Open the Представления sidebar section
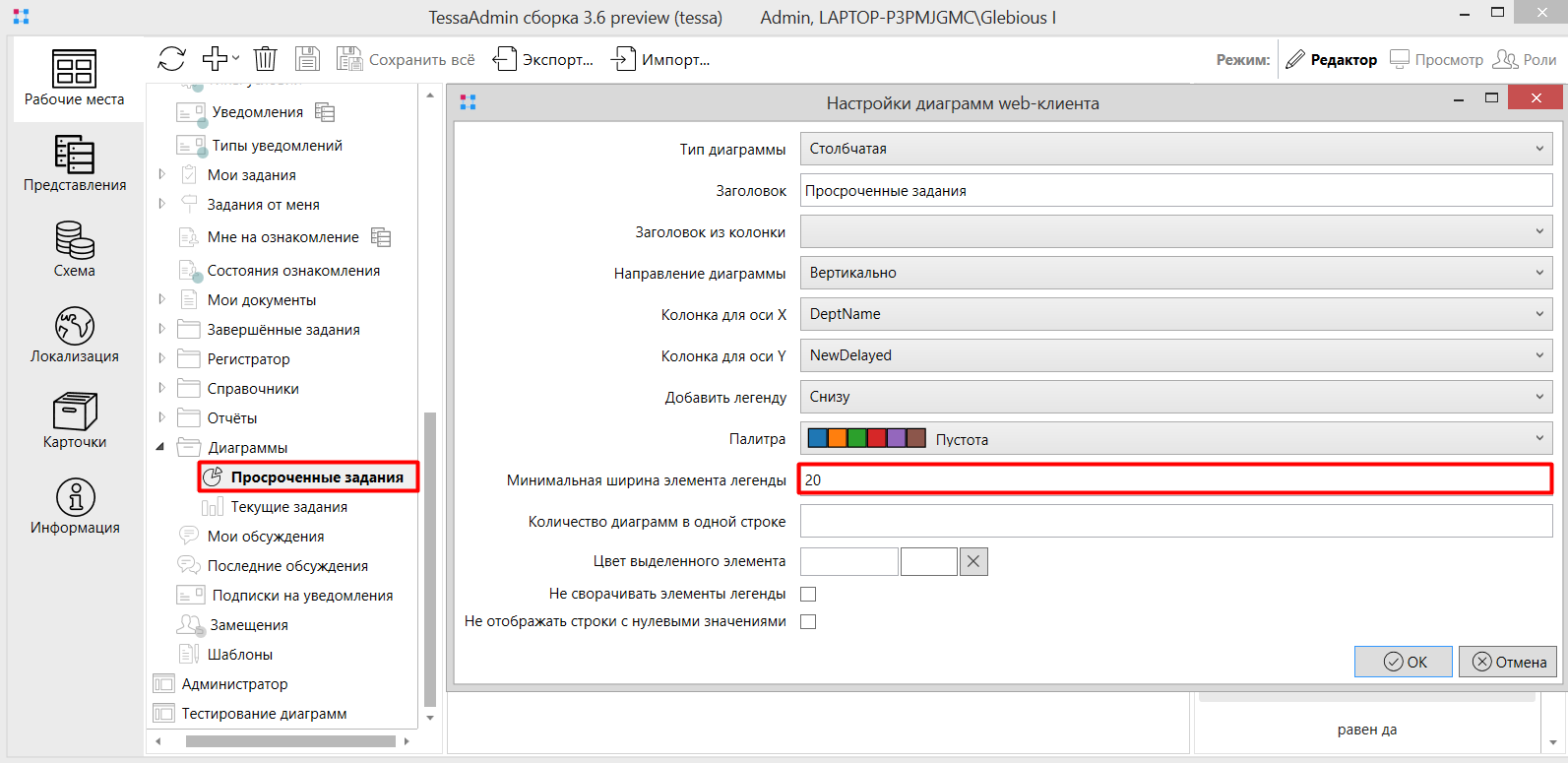The height and width of the screenshot is (763, 1568). pyautogui.click(x=75, y=163)
